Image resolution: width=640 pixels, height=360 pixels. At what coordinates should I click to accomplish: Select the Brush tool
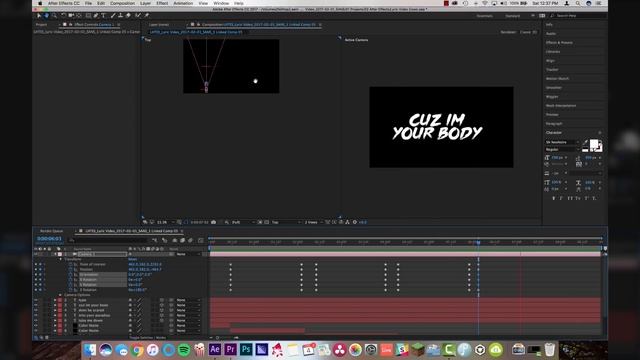point(113,16)
